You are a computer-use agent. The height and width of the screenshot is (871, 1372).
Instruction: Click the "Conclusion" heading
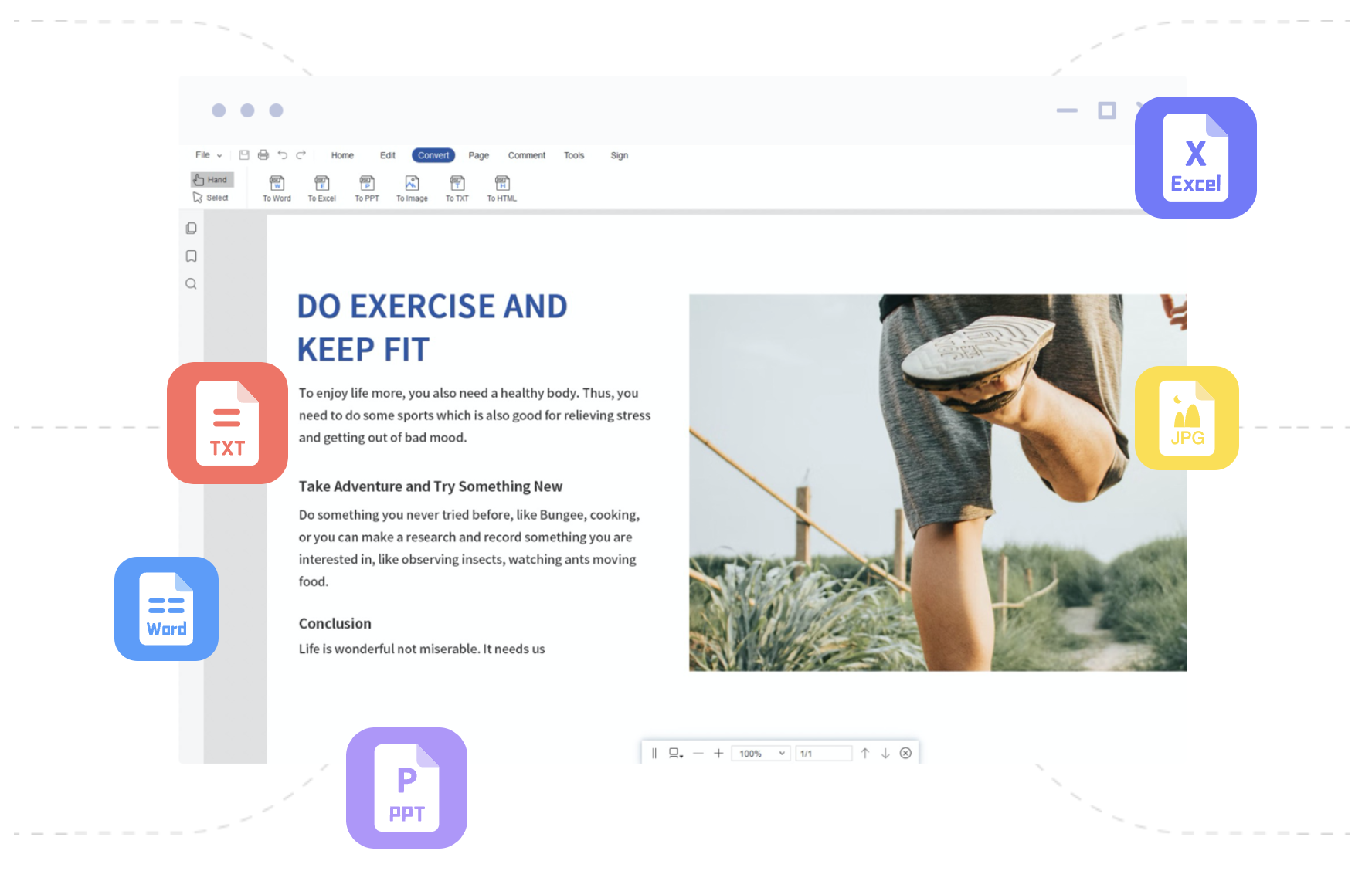coord(335,624)
